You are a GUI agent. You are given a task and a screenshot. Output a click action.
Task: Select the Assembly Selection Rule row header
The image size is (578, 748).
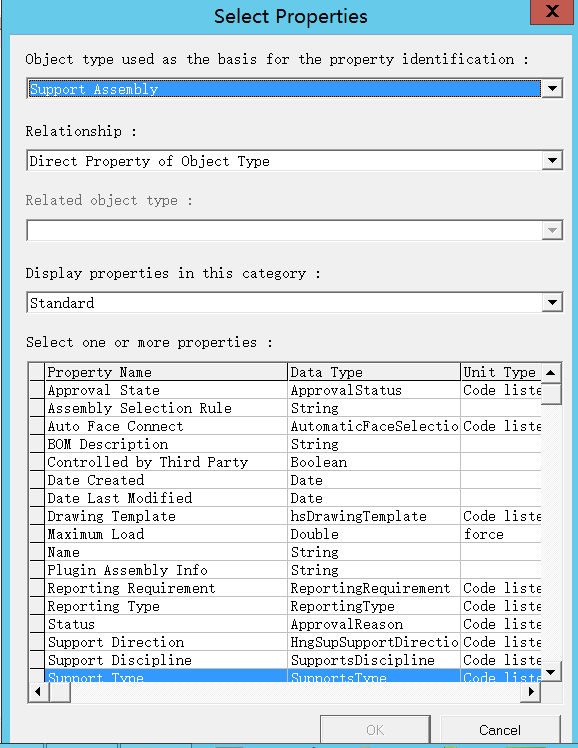tap(37, 408)
